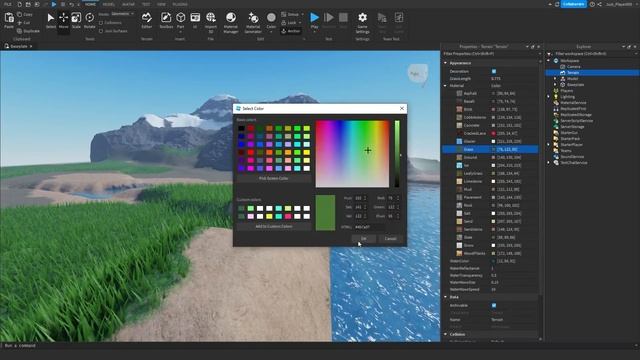640x360 pixels.
Task: Click the Color tool in the ribbon
Action: (x=271, y=21)
